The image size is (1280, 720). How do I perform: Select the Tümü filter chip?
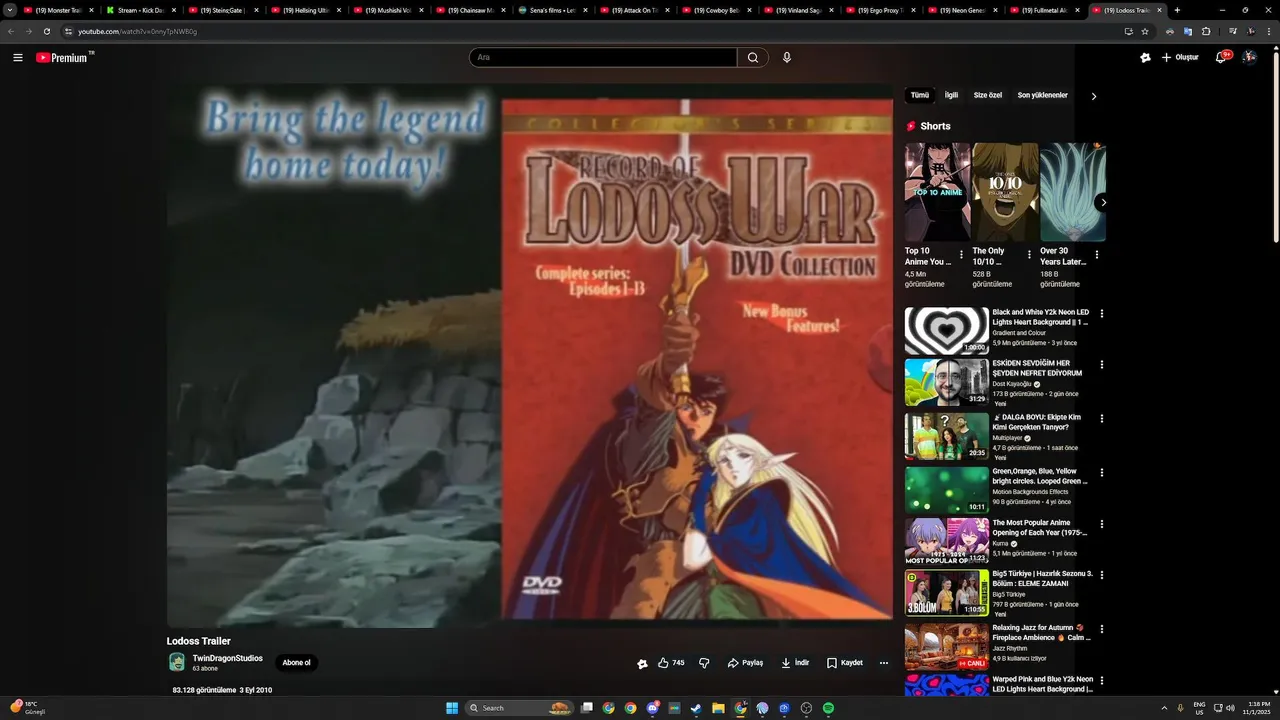point(920,96)
